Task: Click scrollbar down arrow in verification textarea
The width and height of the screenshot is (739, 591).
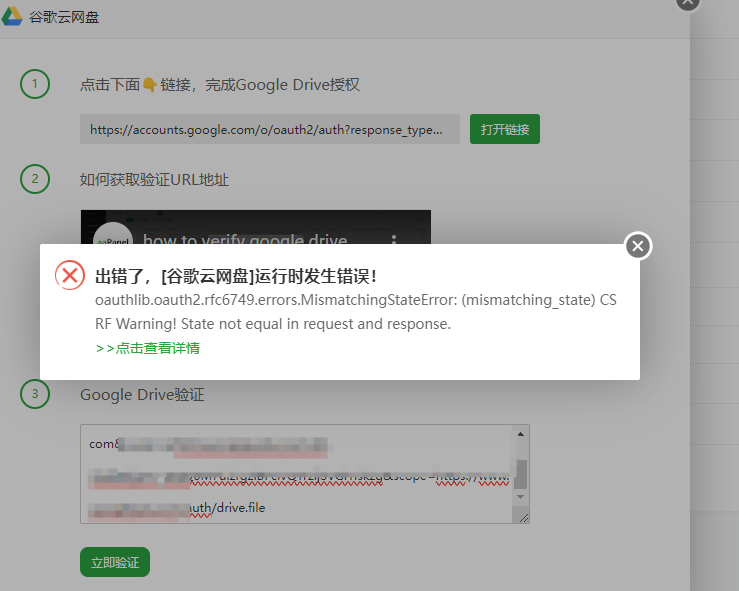Action: click(521, 497)
